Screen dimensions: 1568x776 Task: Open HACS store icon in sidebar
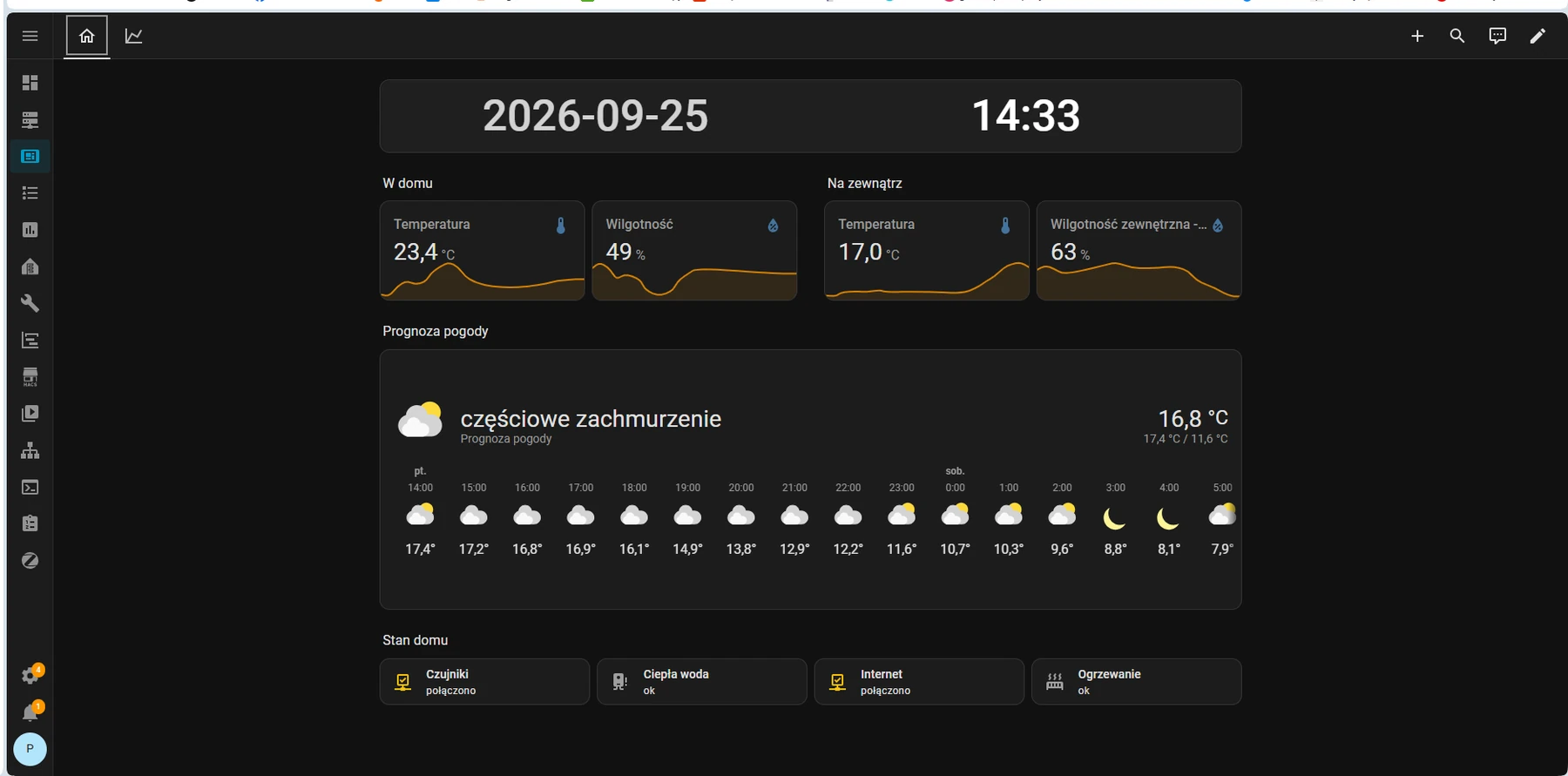point(30,377)
